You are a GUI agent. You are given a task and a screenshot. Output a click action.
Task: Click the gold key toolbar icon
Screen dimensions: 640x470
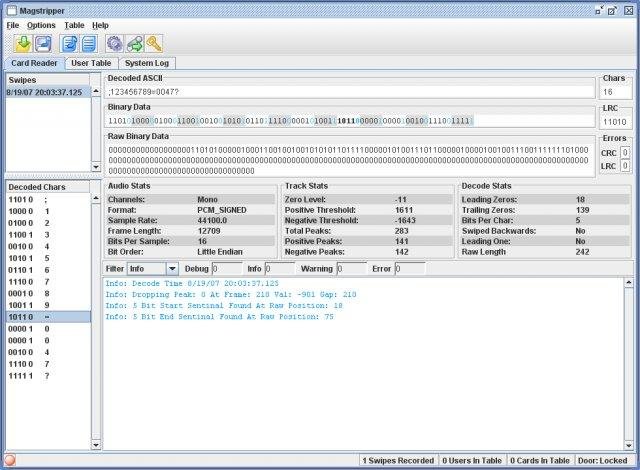[x=153, y=44]
